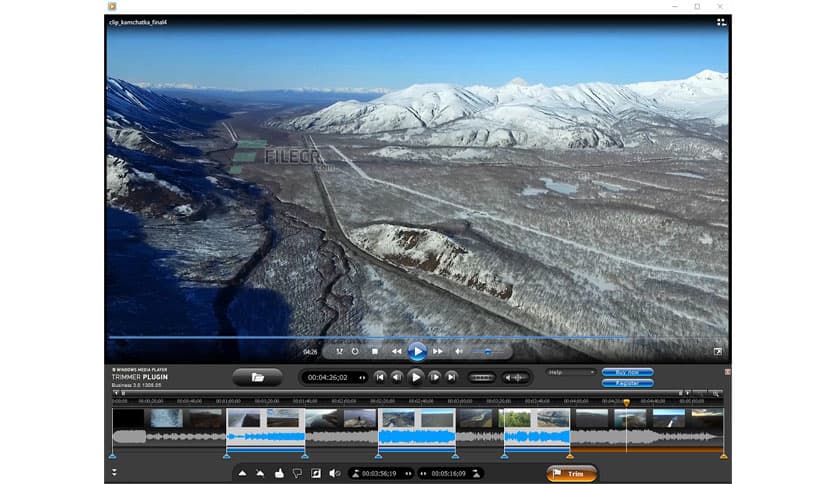
Task: Toggle shuffle in the player controls
Action: 340,352
